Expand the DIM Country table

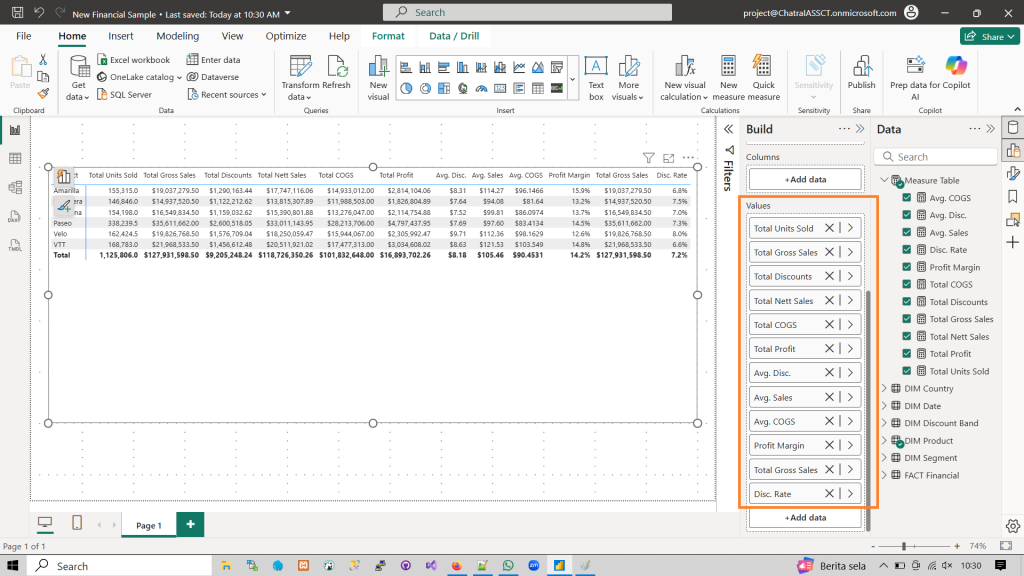click(x=883, y=388)
